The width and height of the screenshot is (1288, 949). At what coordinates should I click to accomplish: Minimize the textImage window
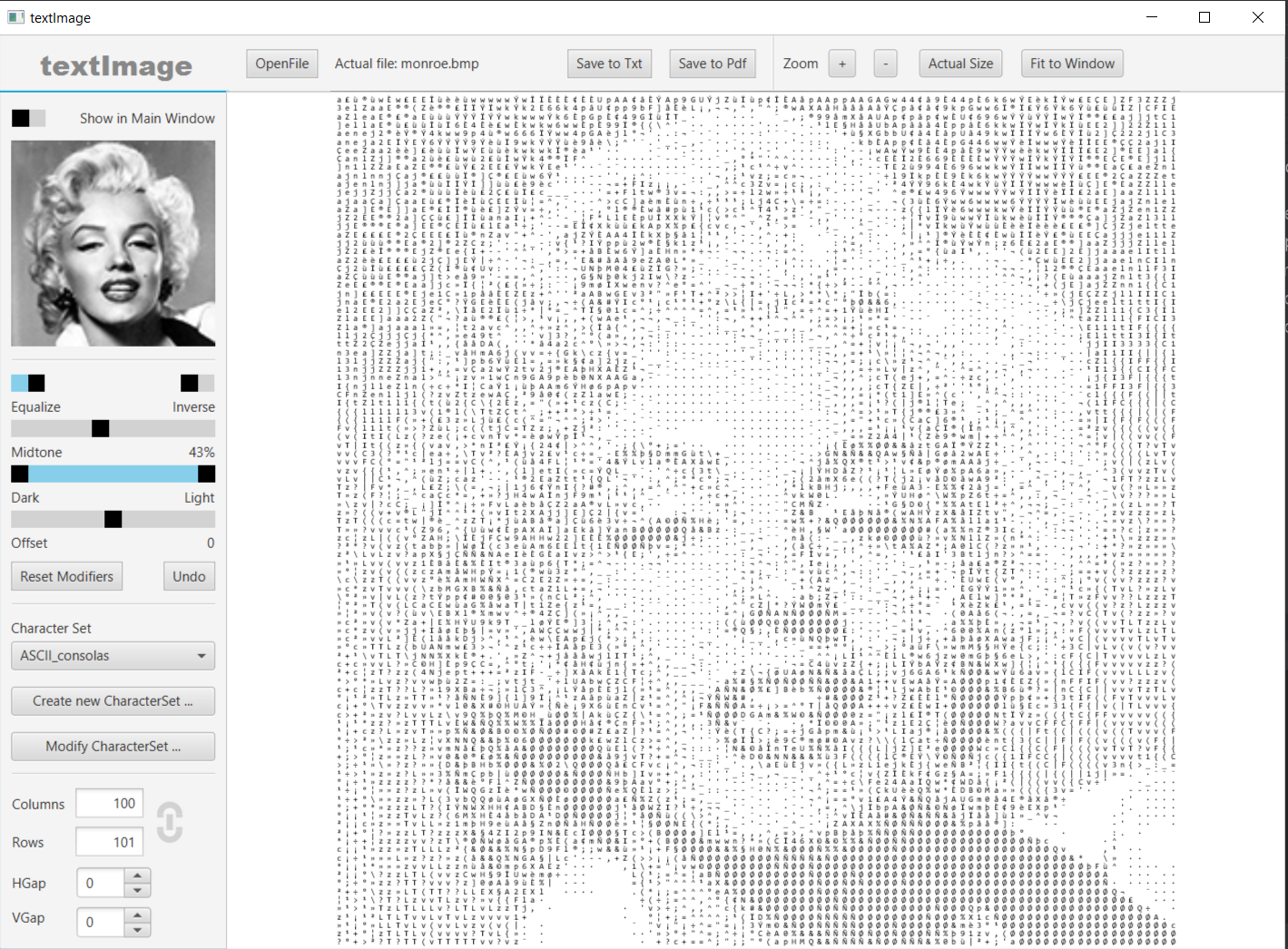1152,17
